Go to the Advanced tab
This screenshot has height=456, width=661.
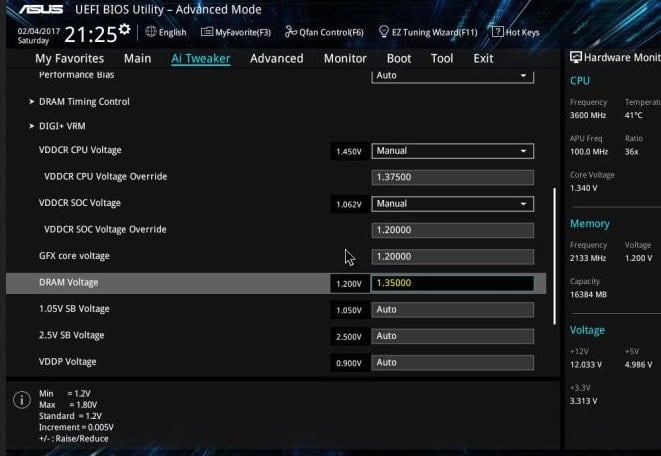pyautogui.click(x=277, y=59)
